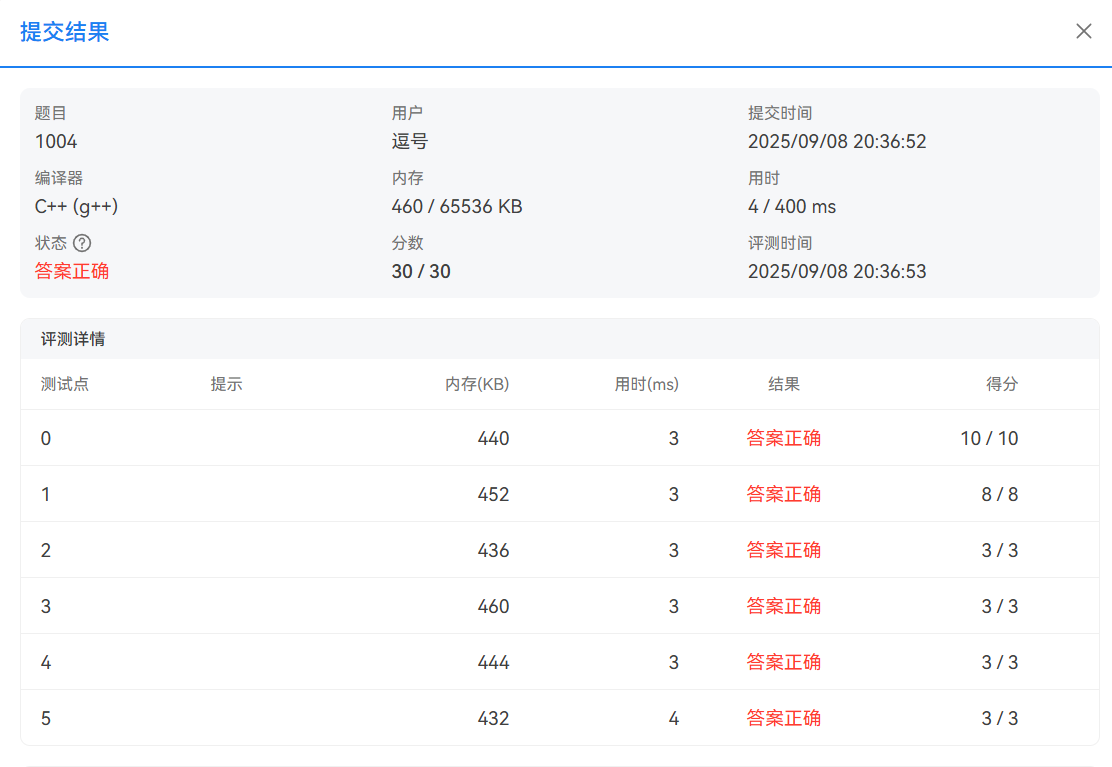Click the 题目 field label
Viewport: 1112px width, 767px height.
coord(50,113)
